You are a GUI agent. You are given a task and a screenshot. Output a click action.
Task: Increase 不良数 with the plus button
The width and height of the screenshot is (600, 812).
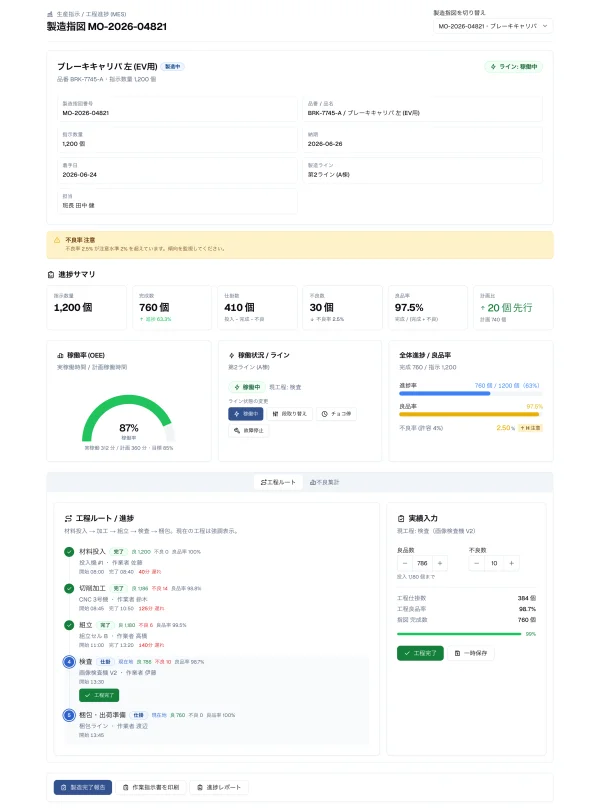coord(511,563)
